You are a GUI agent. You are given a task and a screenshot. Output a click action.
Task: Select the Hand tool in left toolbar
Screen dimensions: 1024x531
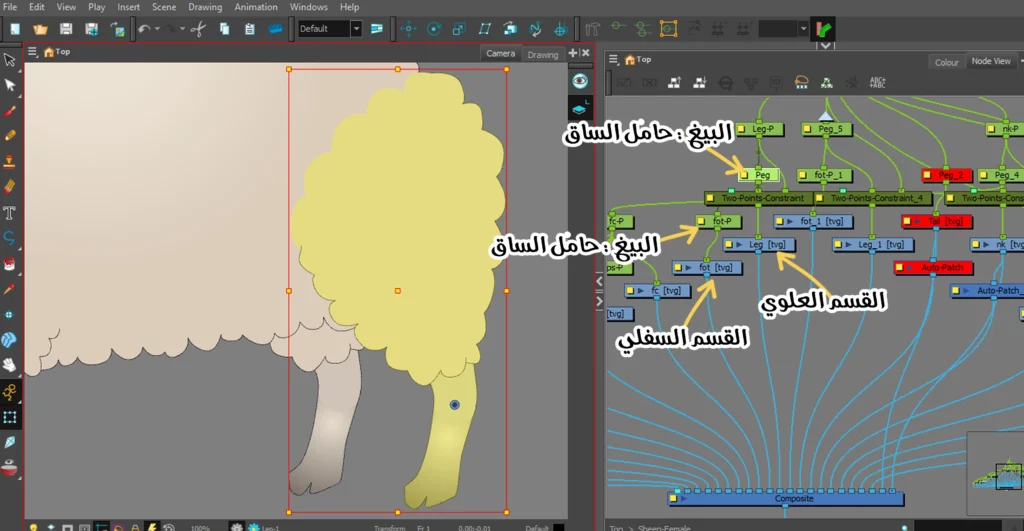[9, 365]
